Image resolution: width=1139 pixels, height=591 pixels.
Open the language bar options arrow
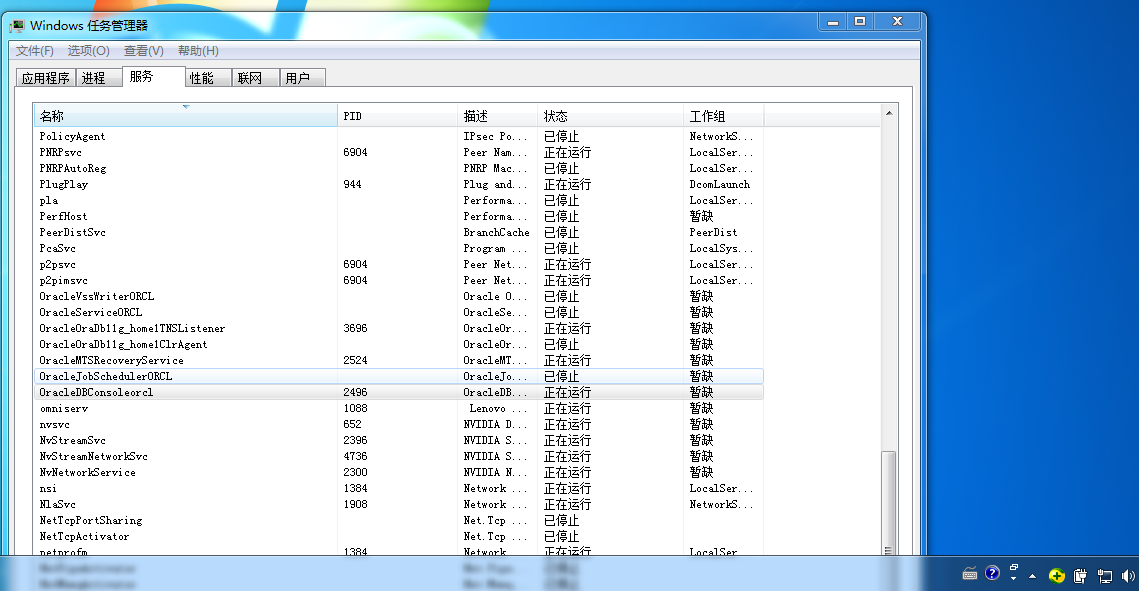tap(1013, 579)
